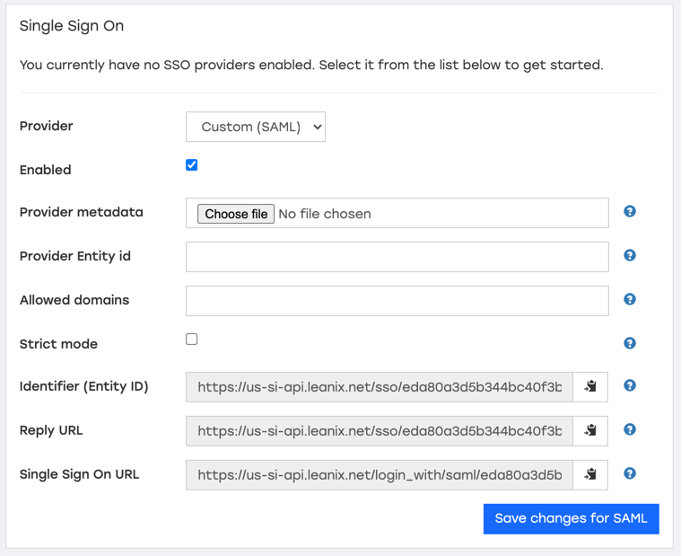682x556 pixels.
Task: Show help for Single Sign On URL
Action: (x=629, y=473)
